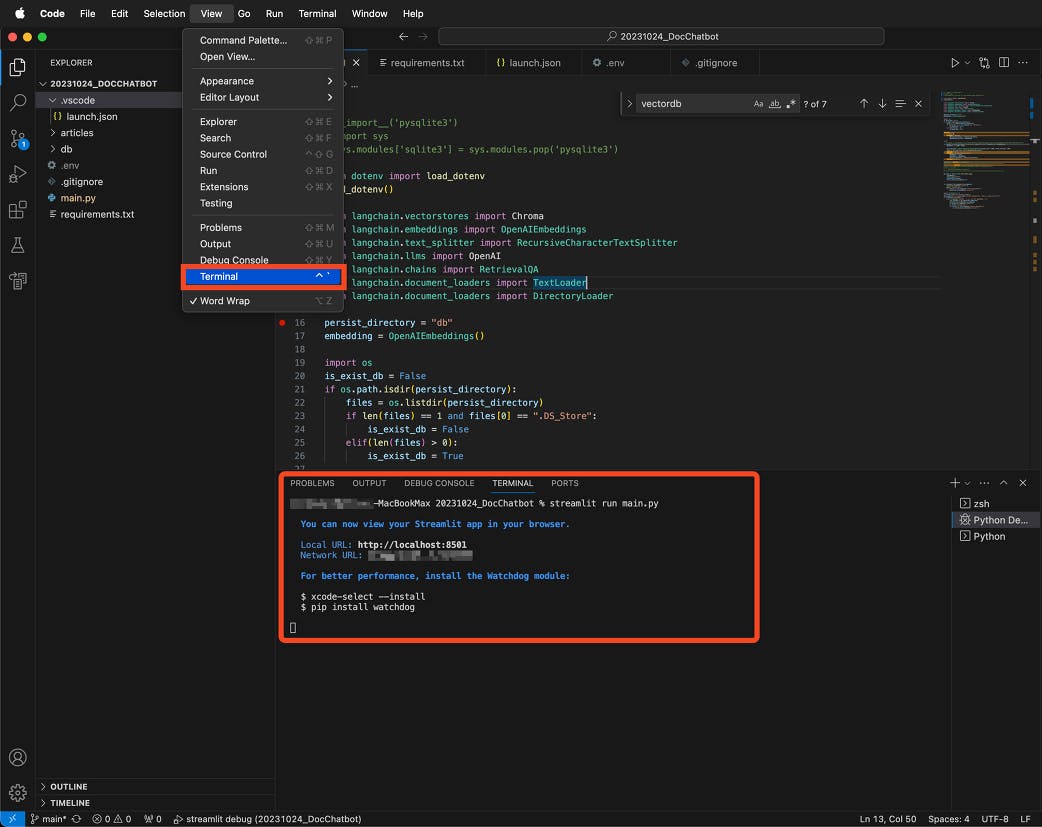The image size is (1042, 827).
Task: Toggle Use Regular Expression in the find widget
Action: [x=791, y=104]
